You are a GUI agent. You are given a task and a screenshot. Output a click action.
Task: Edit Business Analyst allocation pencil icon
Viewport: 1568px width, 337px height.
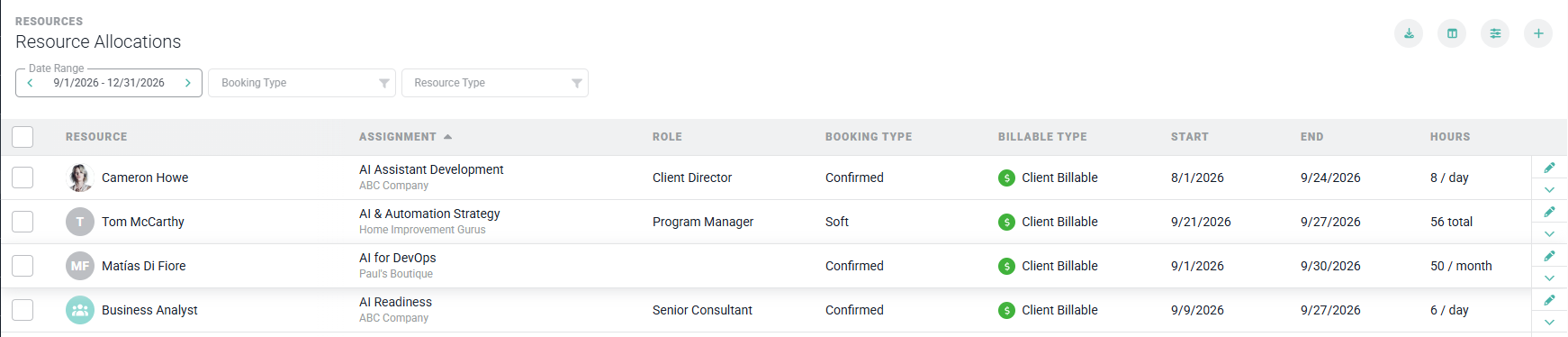tap(1549, 300)
